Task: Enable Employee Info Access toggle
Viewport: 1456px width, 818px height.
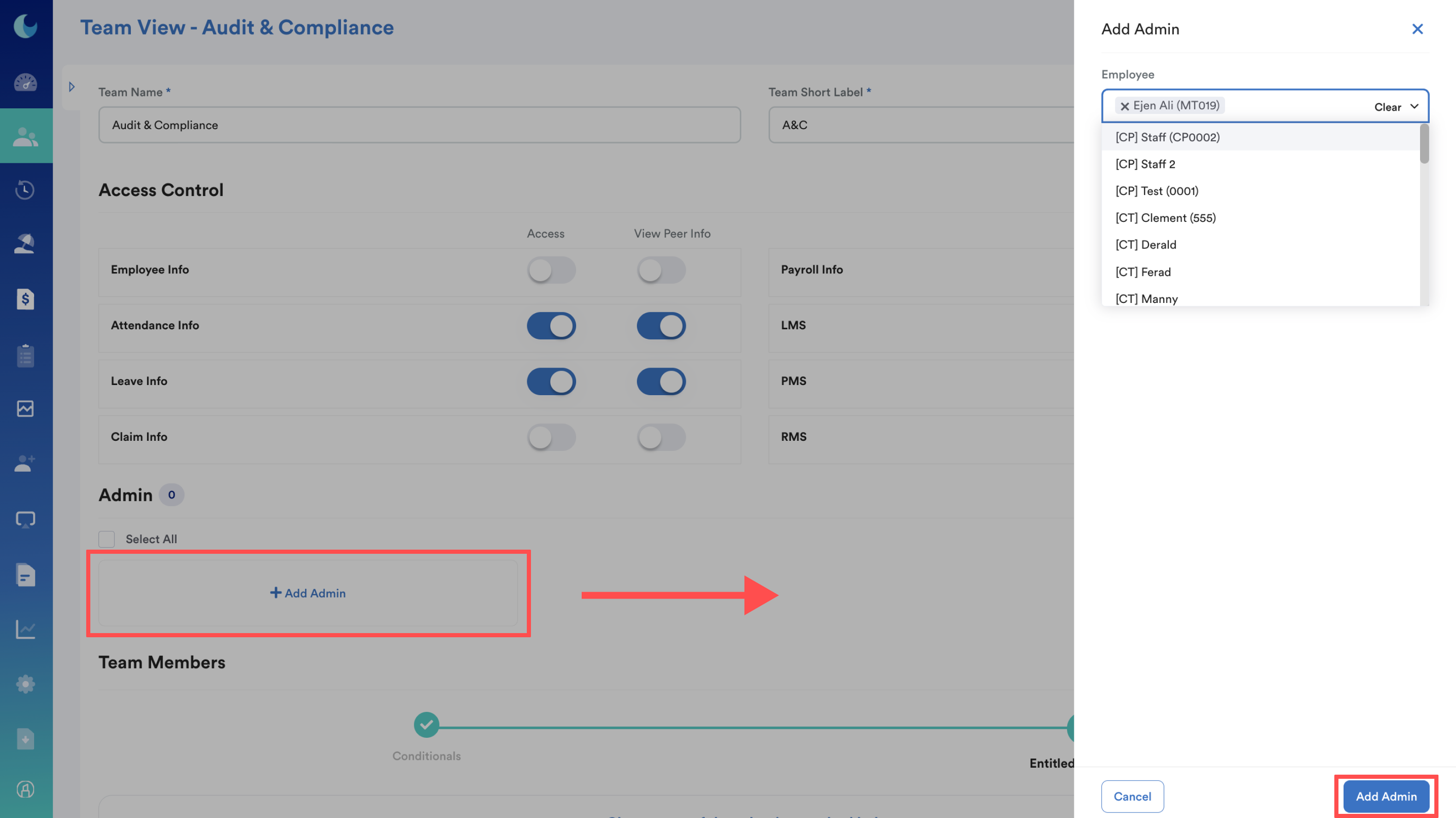Action: (551, 270)
